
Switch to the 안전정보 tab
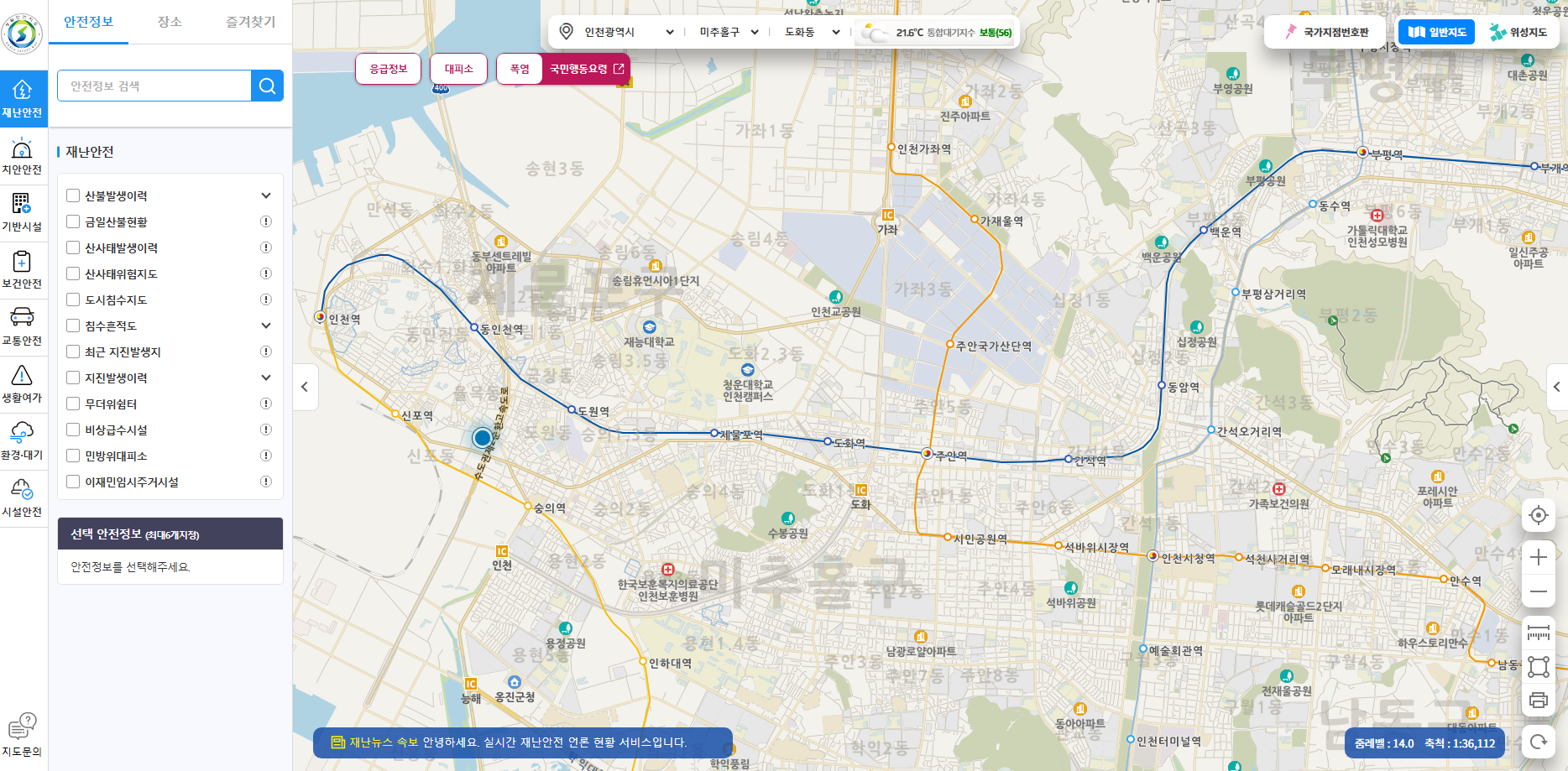tap(88, 22)
